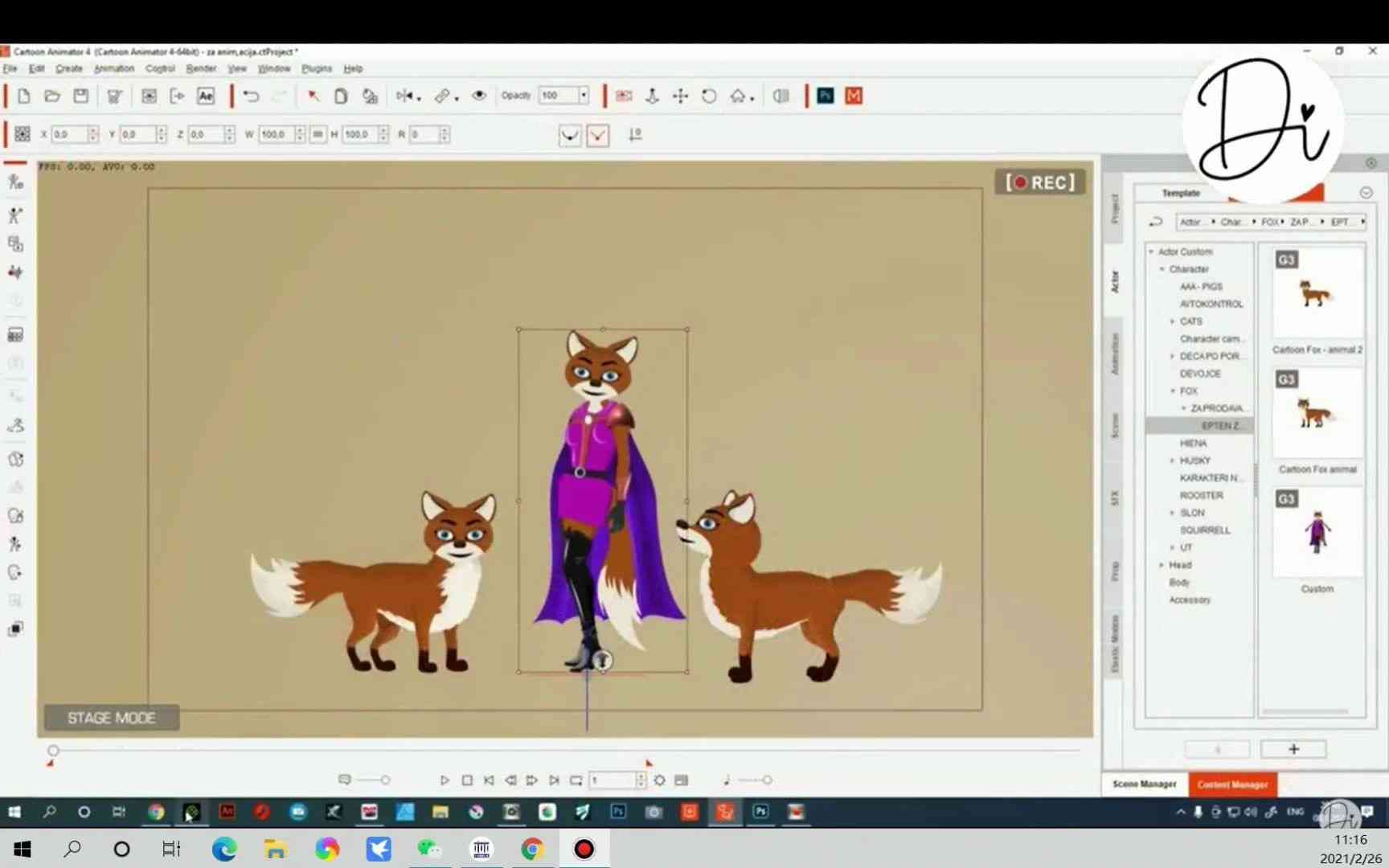Play the animation
Viewport: 1389px width, 868px height.
click(x=445, y=780)
